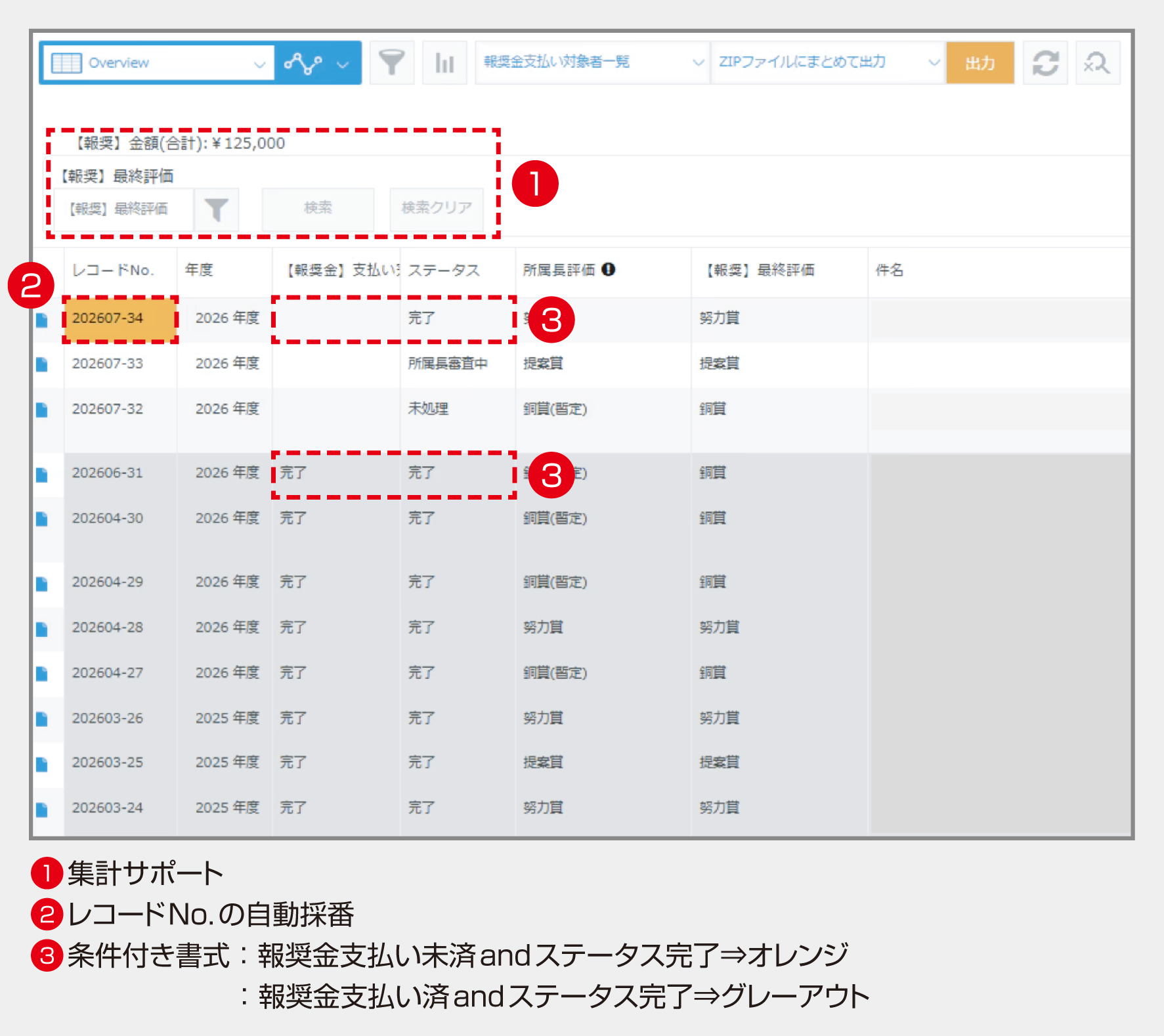Click record number 202606-31
Image resolution: width=1164 pixels, height=1036 pixels.
click(x=108, y=473)
